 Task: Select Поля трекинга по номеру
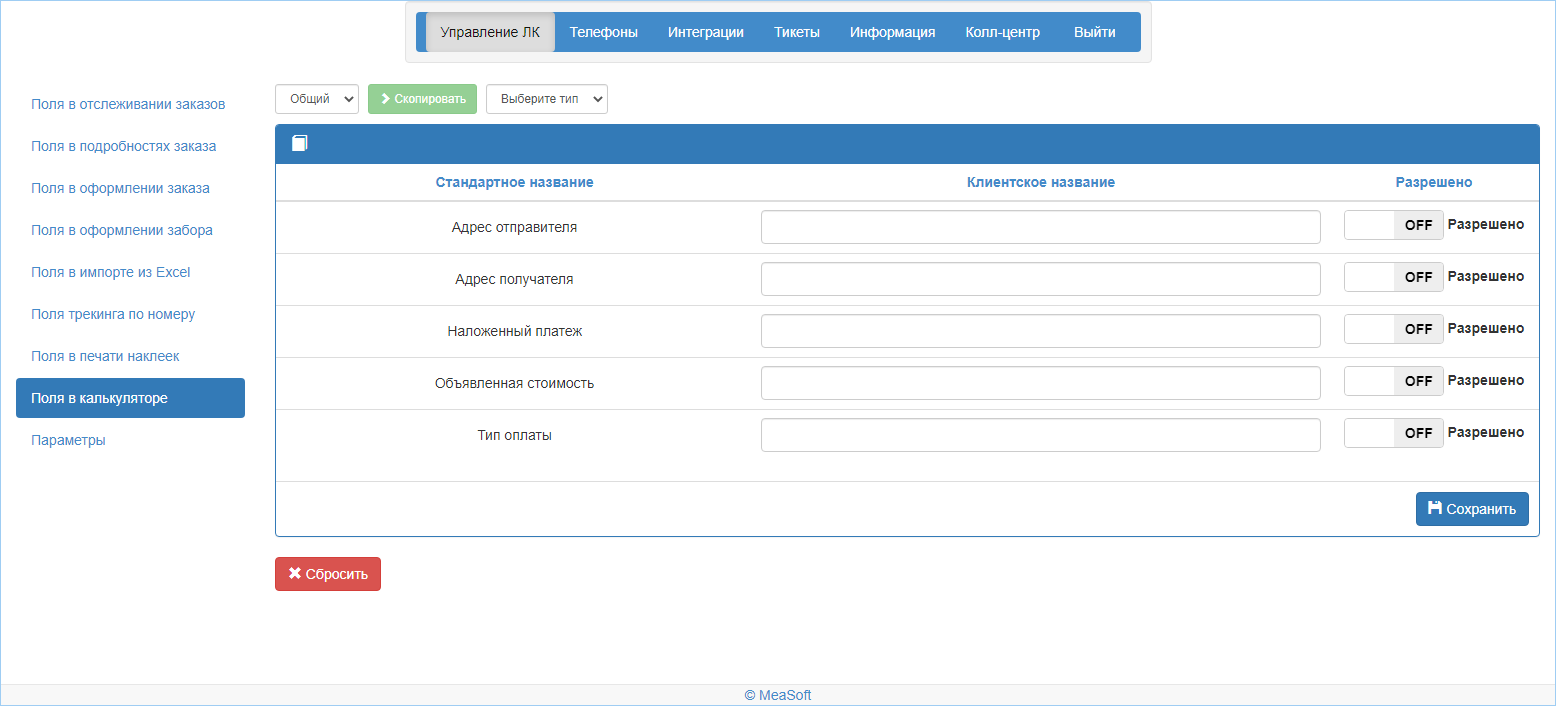pos(130,314)
